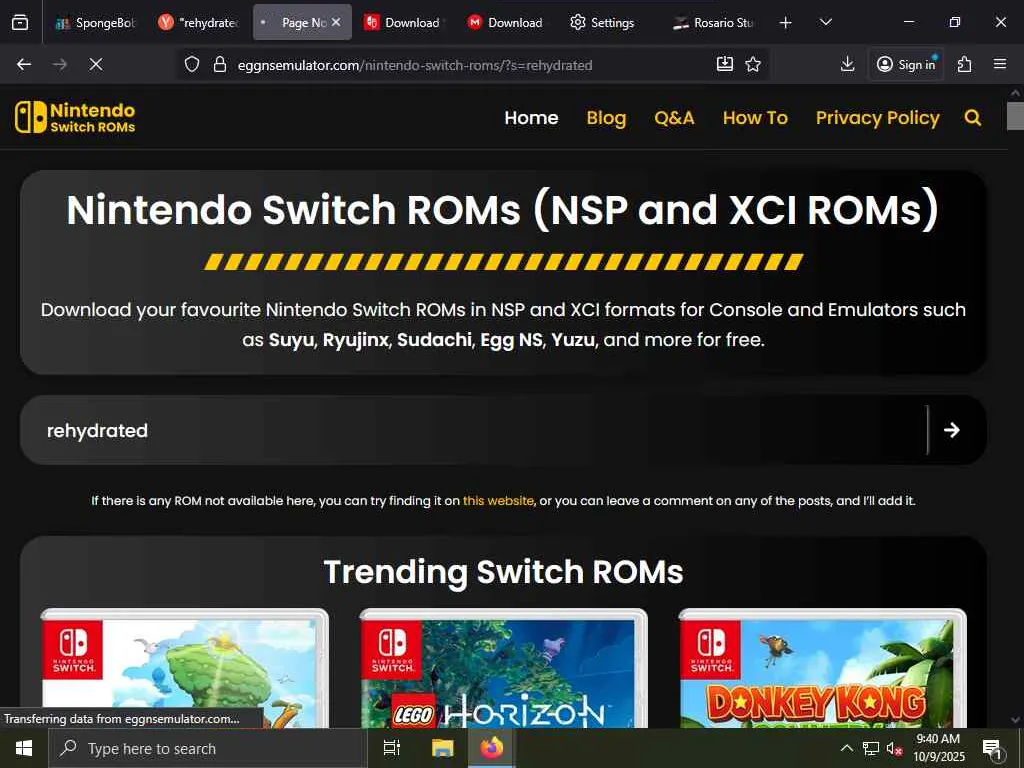Click the Ryujinx emulator name
Image resolution: width=1024 pixels, height=768 pixels.
355,340
